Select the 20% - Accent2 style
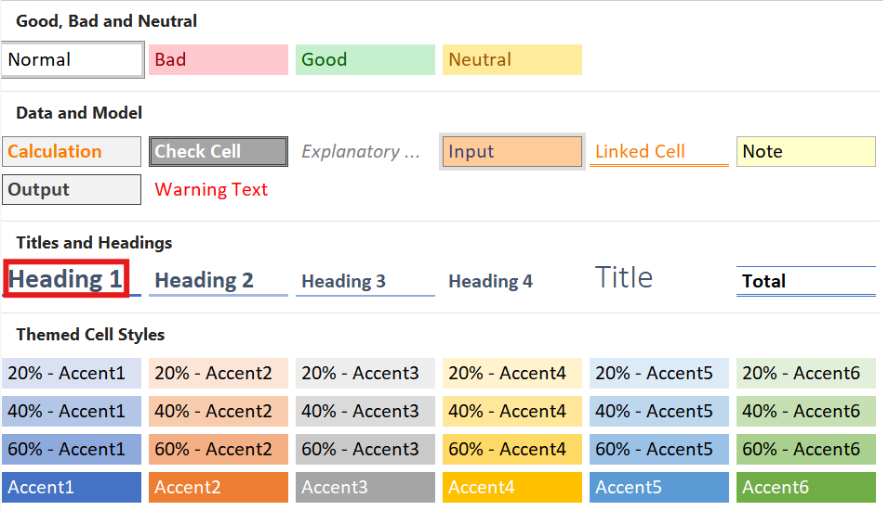The image size is (883, 511). (218, 374)
